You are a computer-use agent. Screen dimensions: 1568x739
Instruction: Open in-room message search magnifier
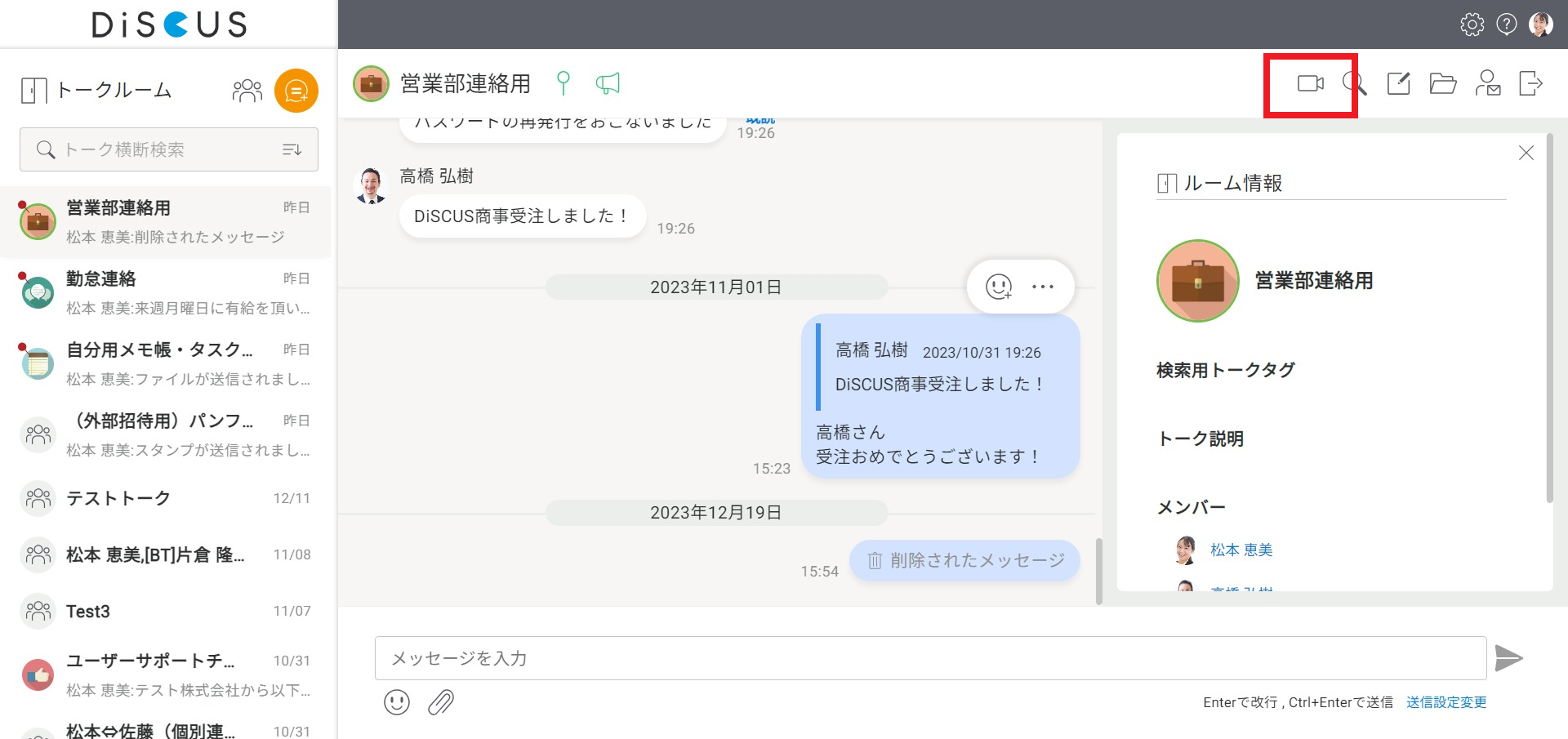(x=1354, y=83)
